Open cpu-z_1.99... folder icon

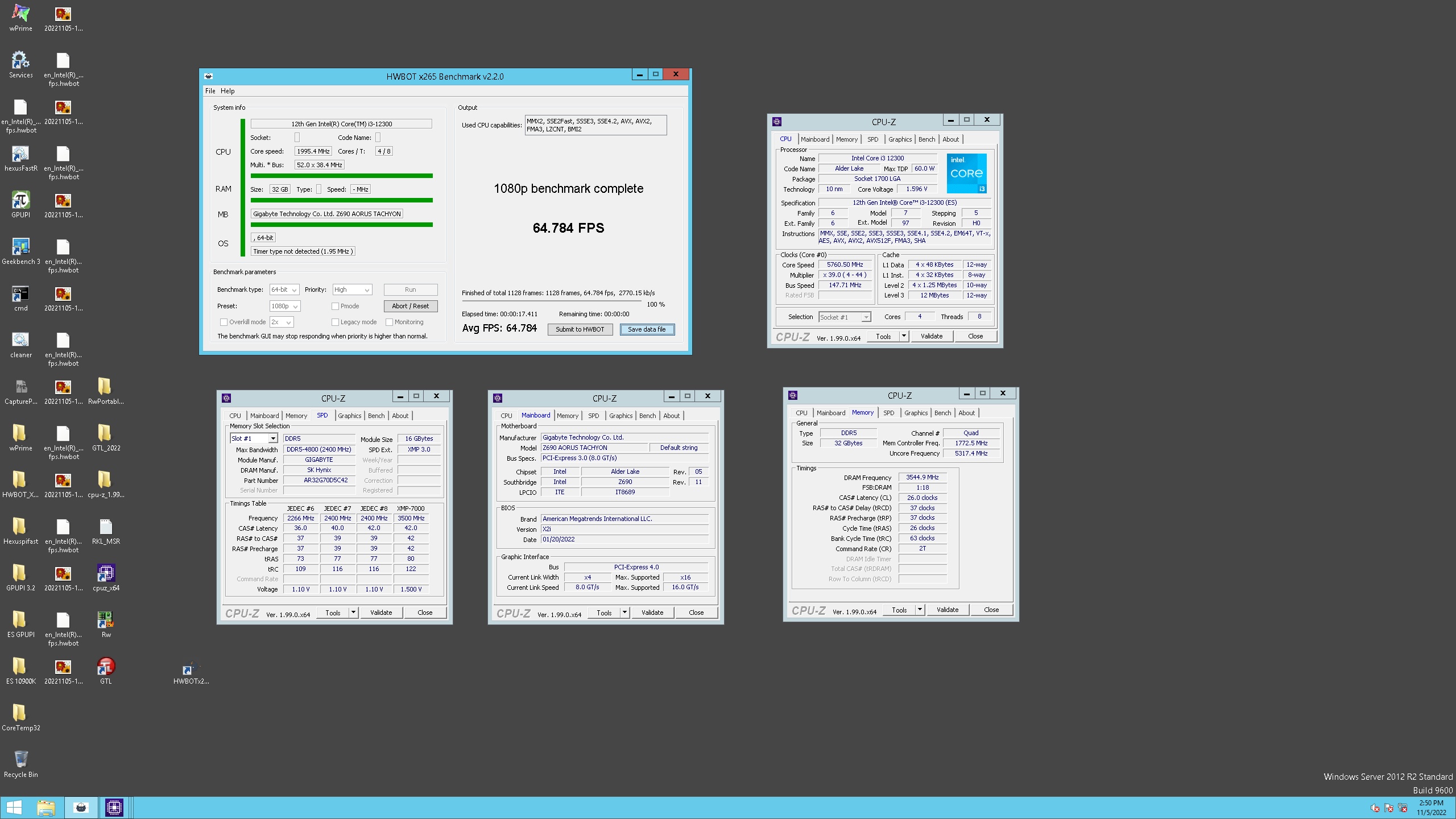click(105, 485)
